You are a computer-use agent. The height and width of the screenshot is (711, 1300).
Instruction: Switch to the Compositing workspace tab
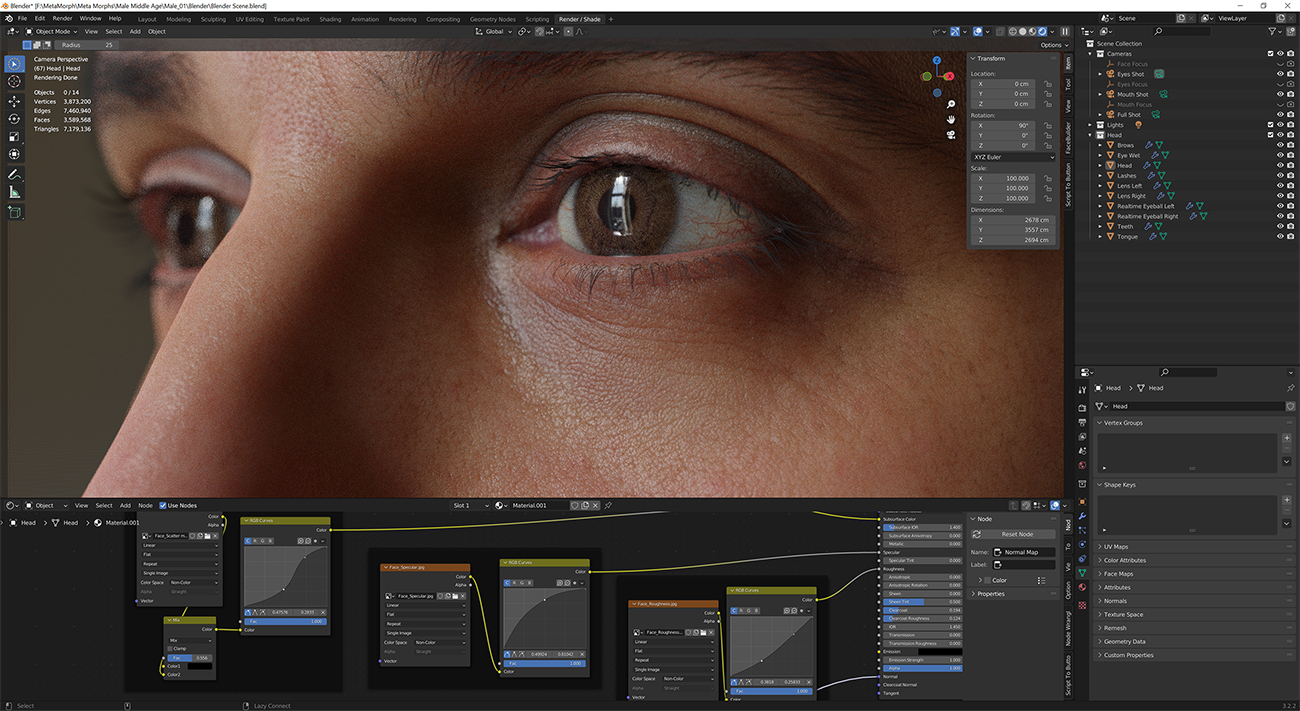(443, 19)
